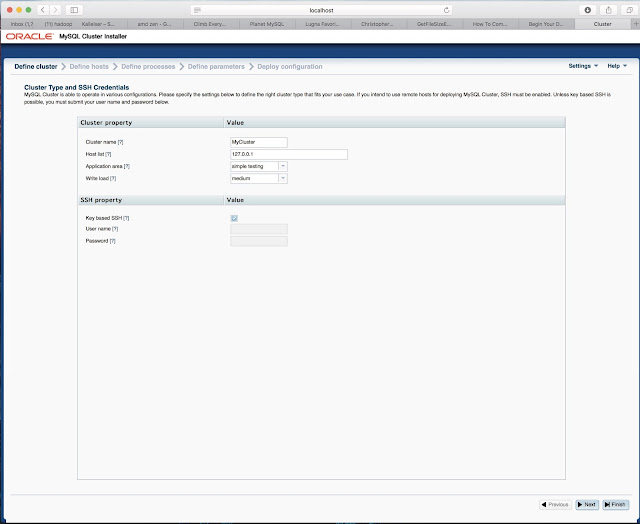Click the Next button
The width and height of the screenshot is (640, 524).
click(x=587, y=505)
